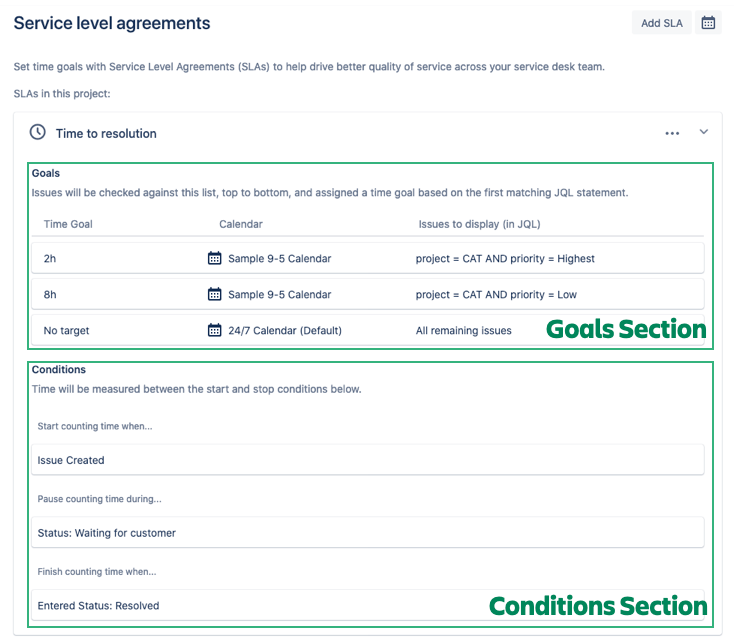The height and width of the screenshot is (639, 739).
Task: Click Sample 9-5 Calendar in the 2h row
Action: tap(279, 258)
